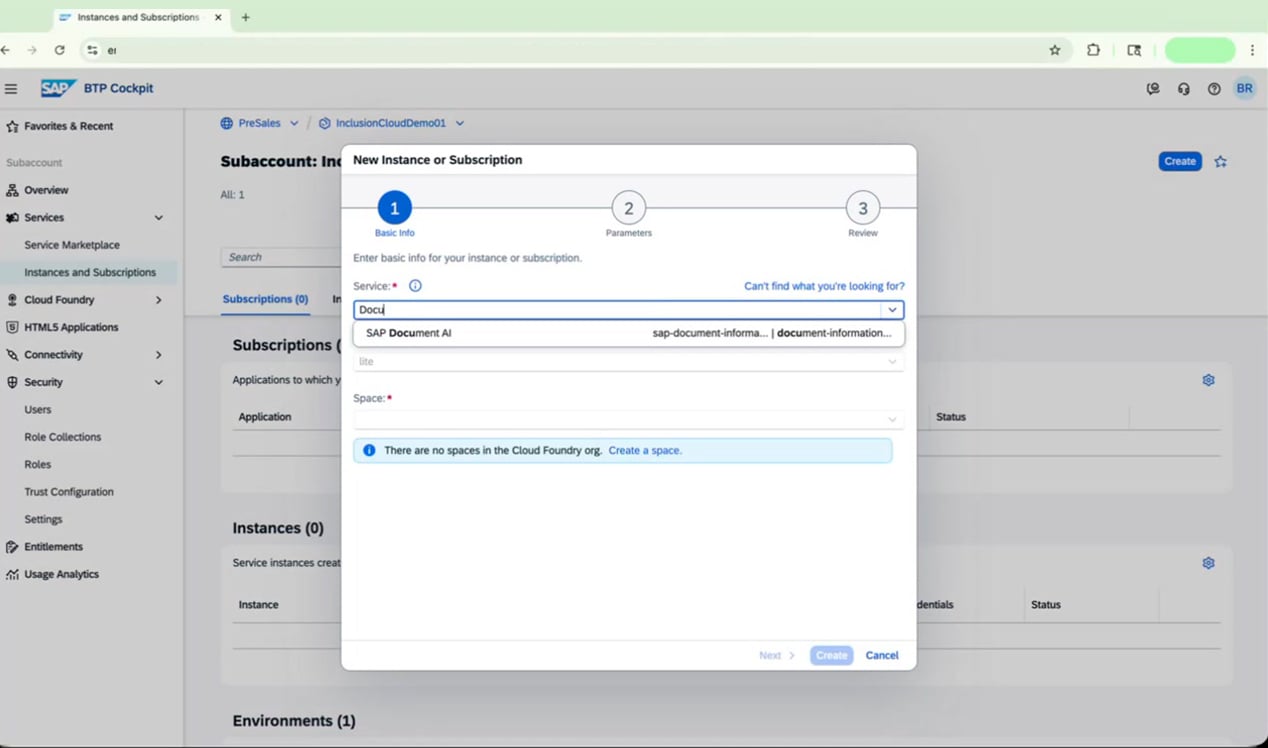Go to wizard step 3 Review
Viewport: 1268px width, 748px height.
[863, 208]
